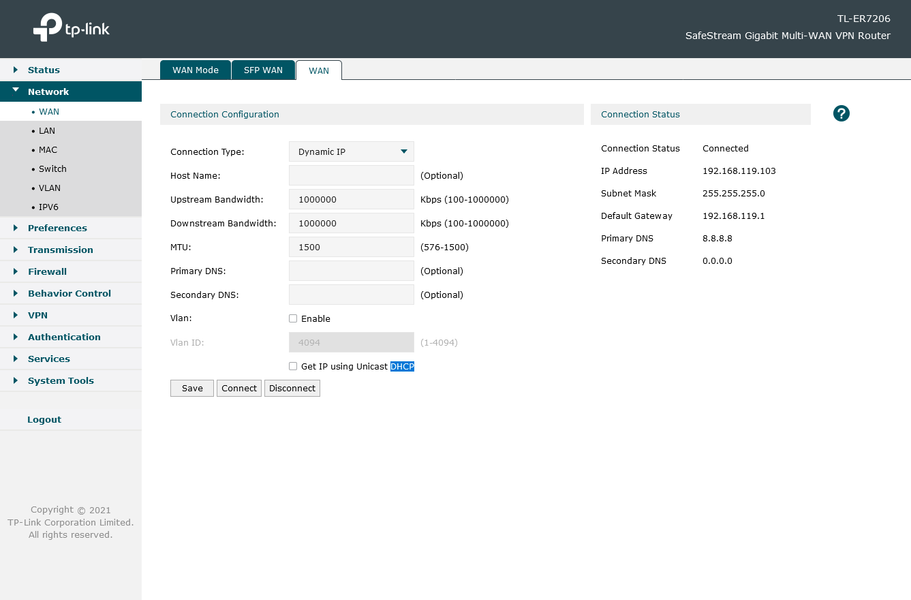911x600 pixels.
Task: Focus the Primary DNS input field
Action: [351, 271]
